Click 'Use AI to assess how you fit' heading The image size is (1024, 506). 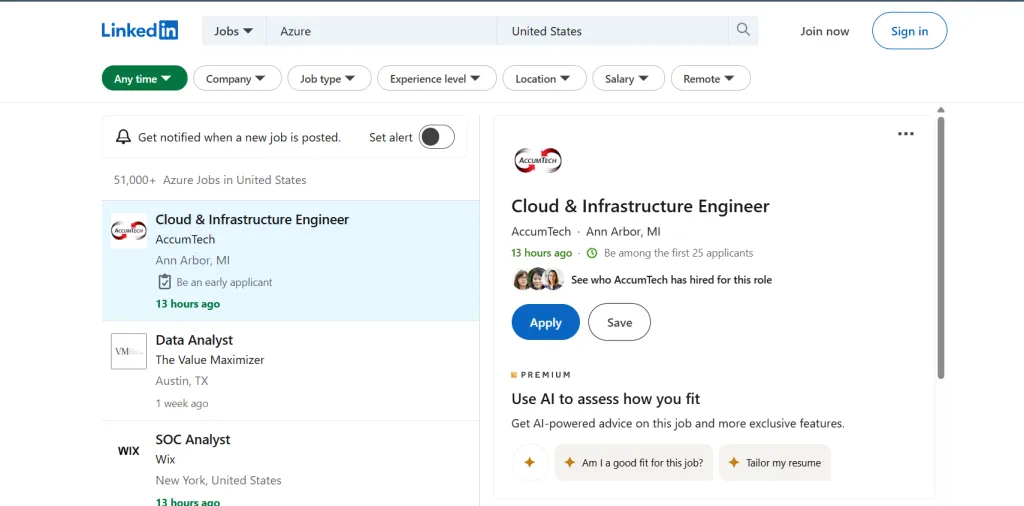[x=605, y=398]
